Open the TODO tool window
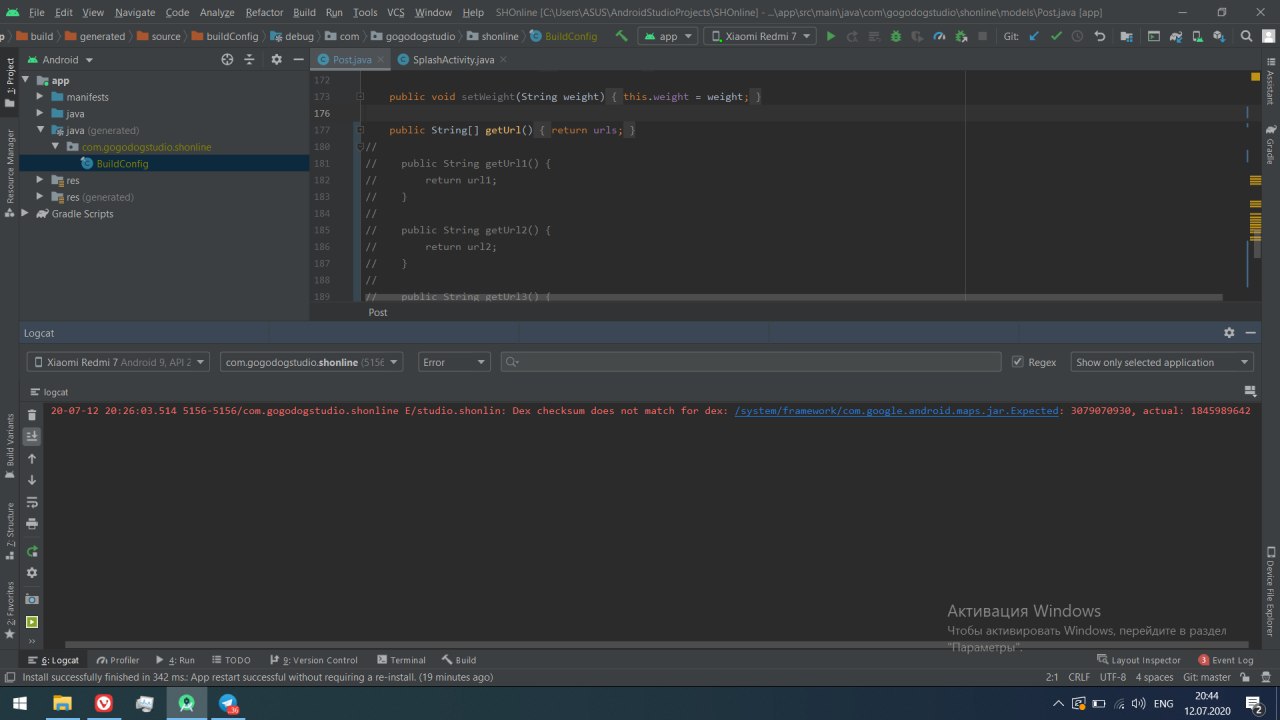Viewport: 1280px width, 720px height. 230,660
